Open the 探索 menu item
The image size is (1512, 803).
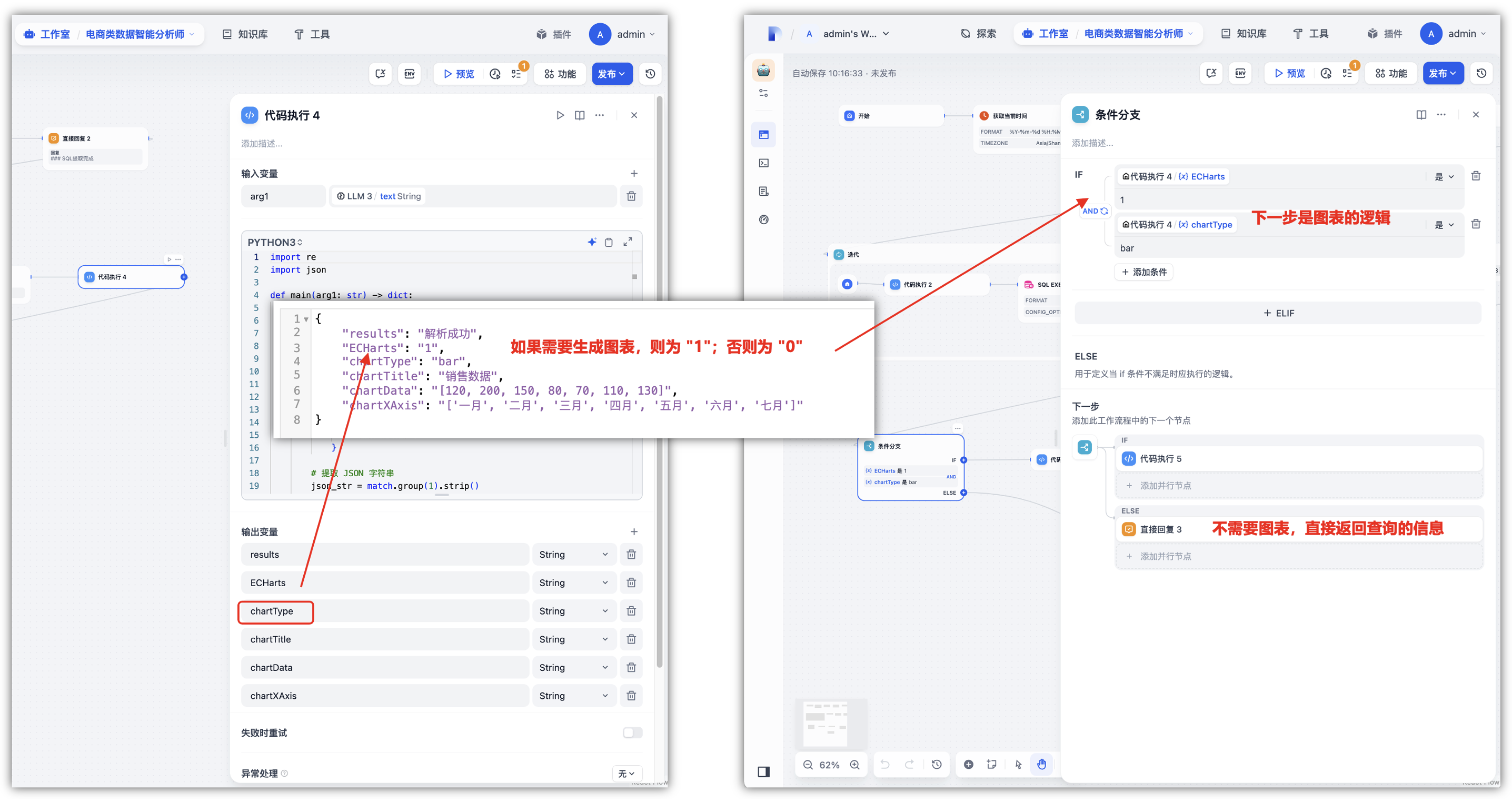979,34
